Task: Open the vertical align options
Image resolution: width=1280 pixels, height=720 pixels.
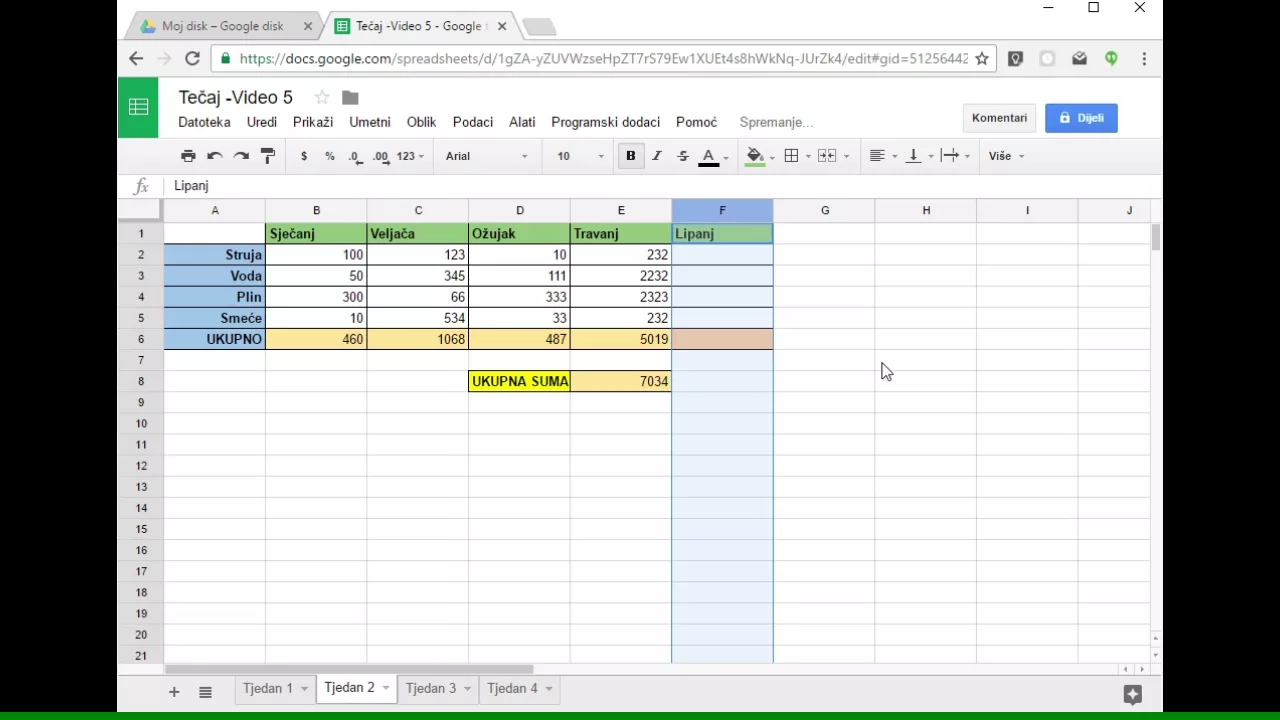Action: point(913,156)
